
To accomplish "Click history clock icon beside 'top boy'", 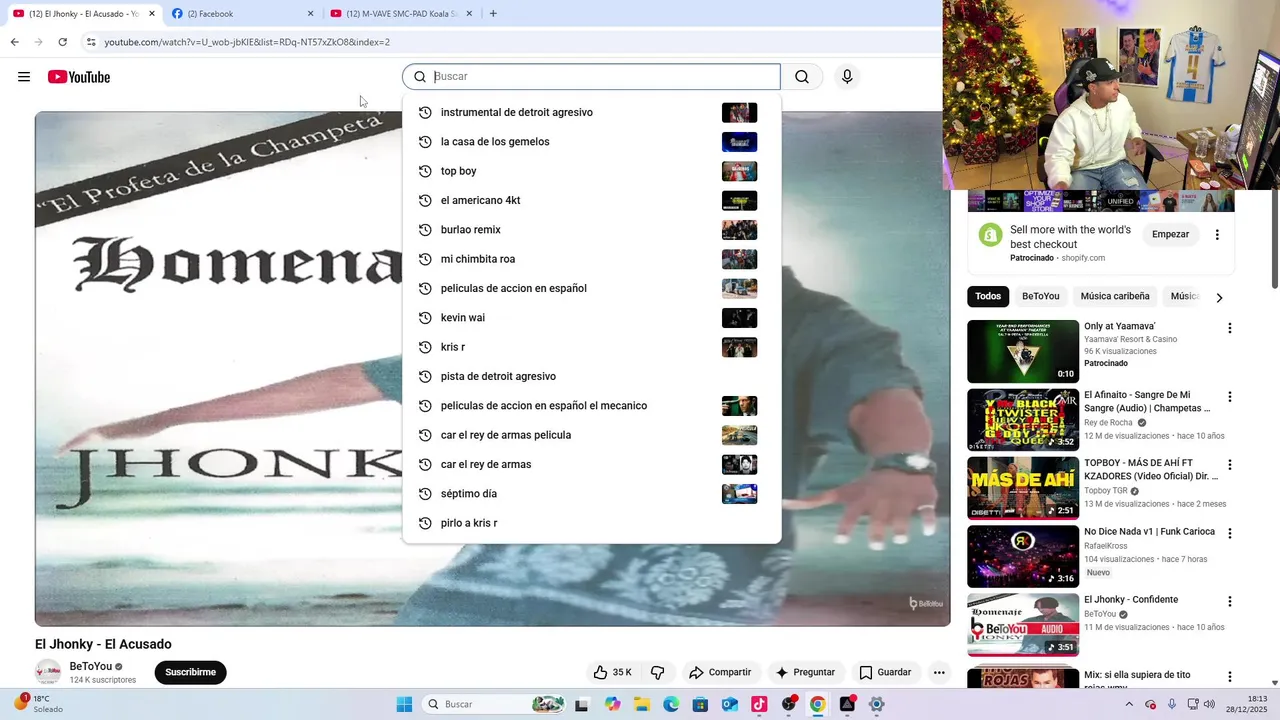I will (x=425, y=171).
